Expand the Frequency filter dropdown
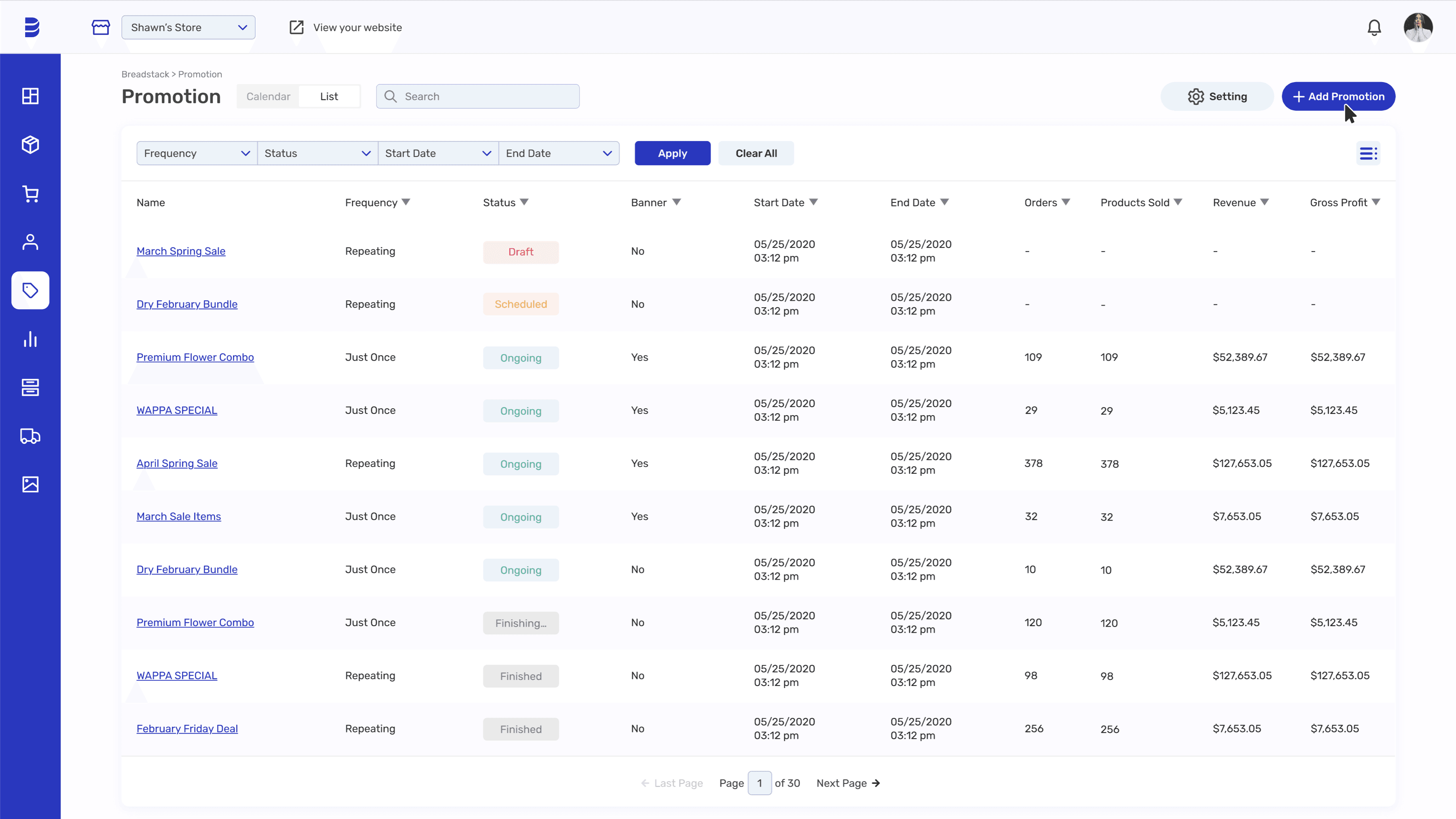The image size is (1456, 819). (x=196, y=154)
